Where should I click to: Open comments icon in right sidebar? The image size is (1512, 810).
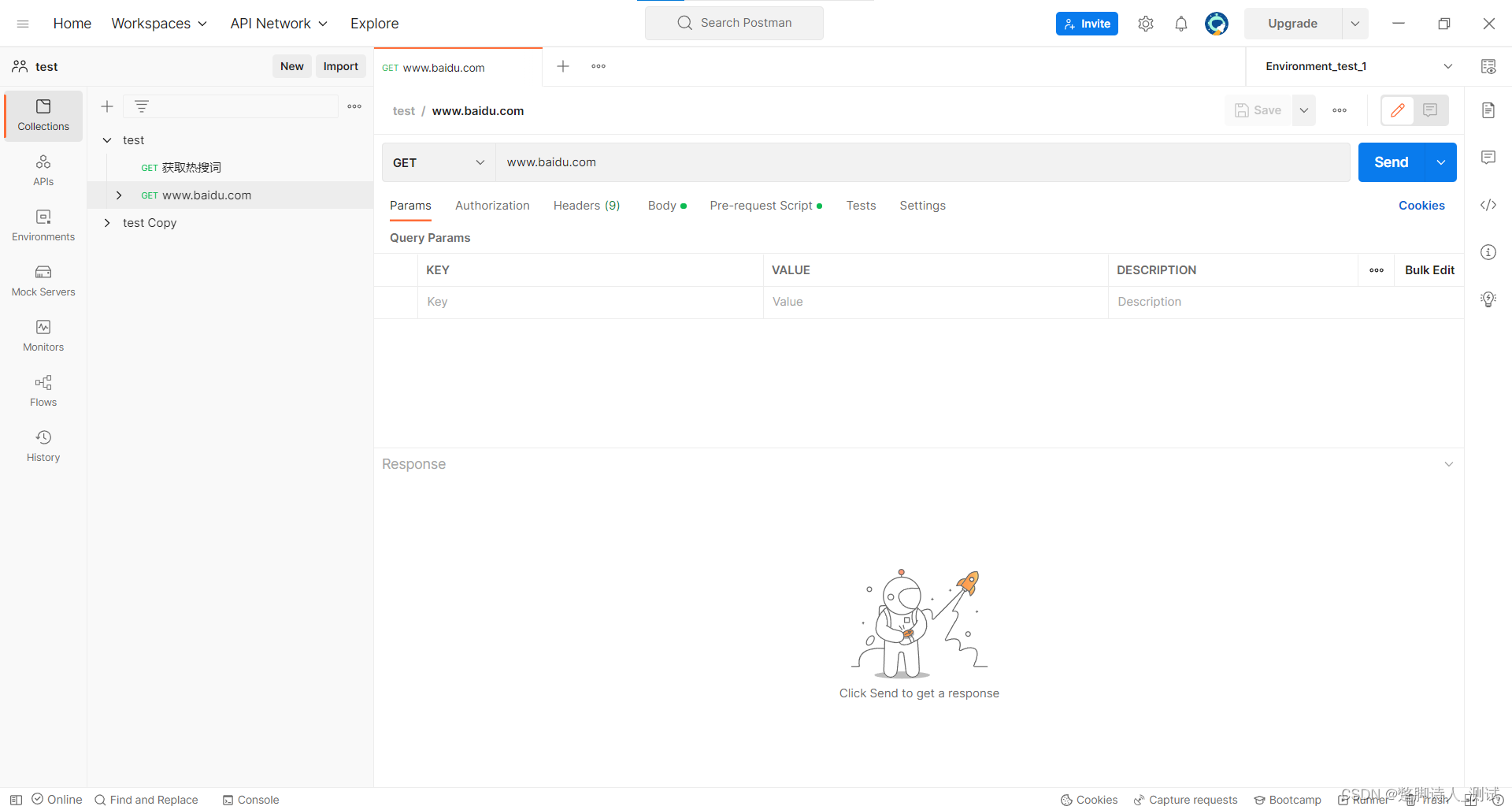point(1488,158)
